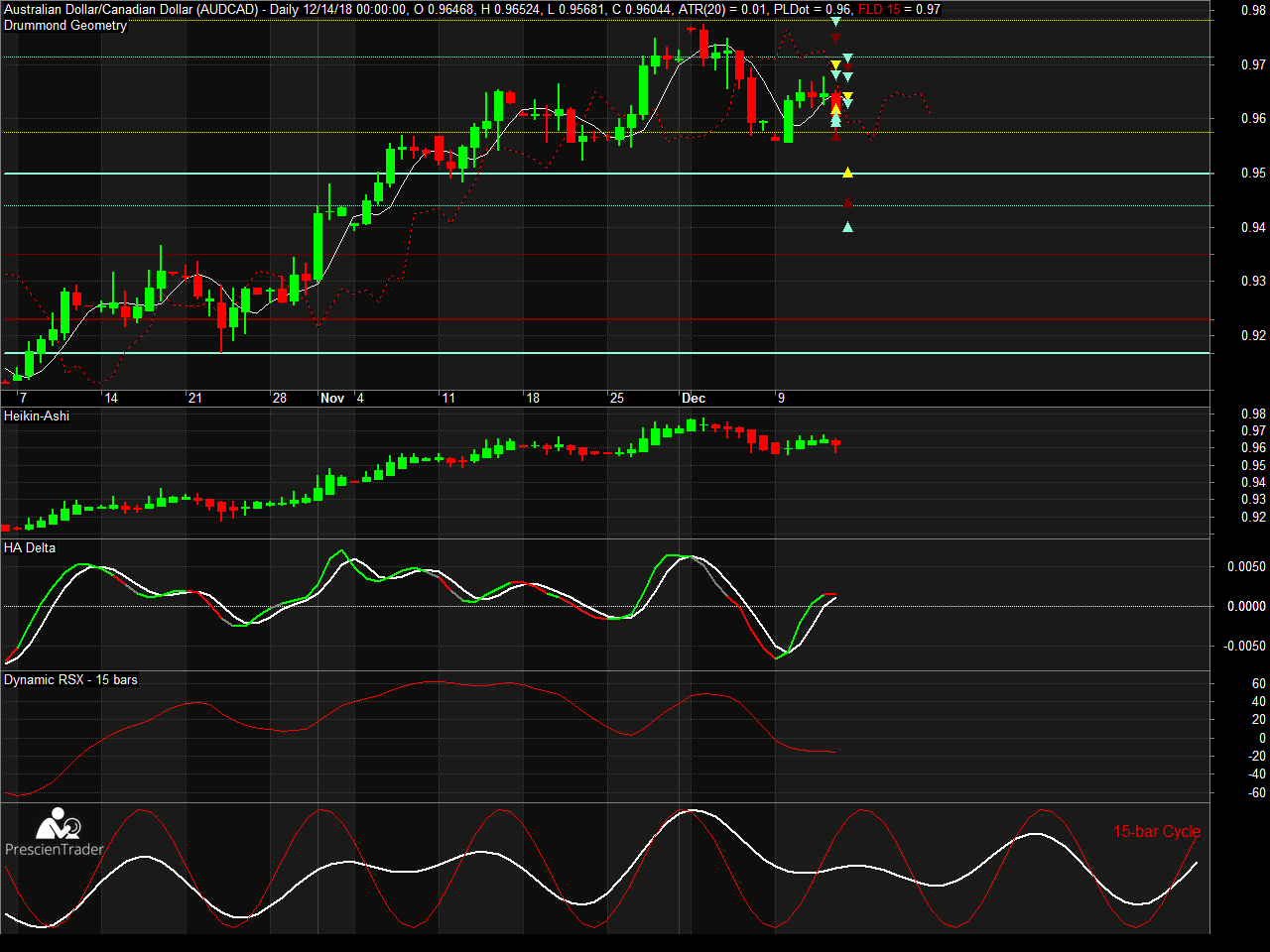Click the Nov label on the date axis
Image resolution: width=1270 pixels, height=952 pixels.
[x=332, y=399]
